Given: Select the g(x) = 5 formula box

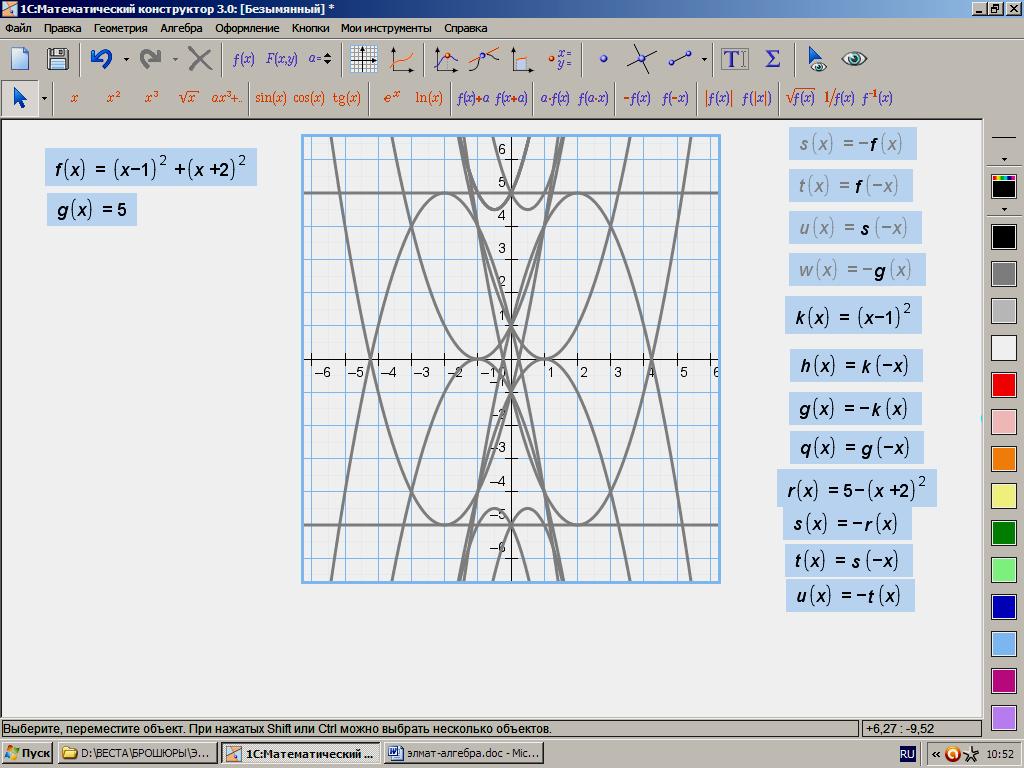Looking at the screenshot, I should (91, 210).
